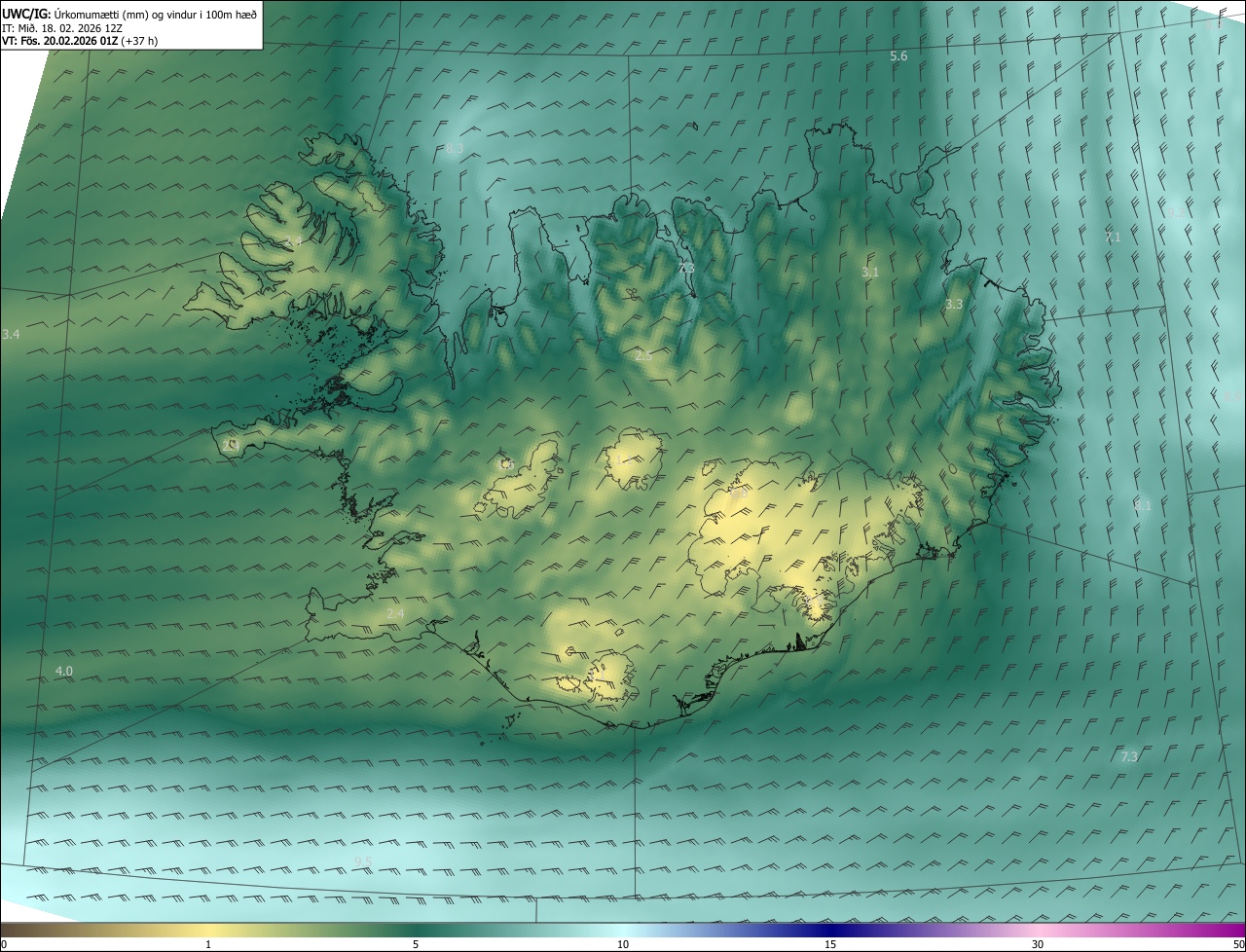
Task: Click the colorbar tick label 50
Action: (1238, 944)
